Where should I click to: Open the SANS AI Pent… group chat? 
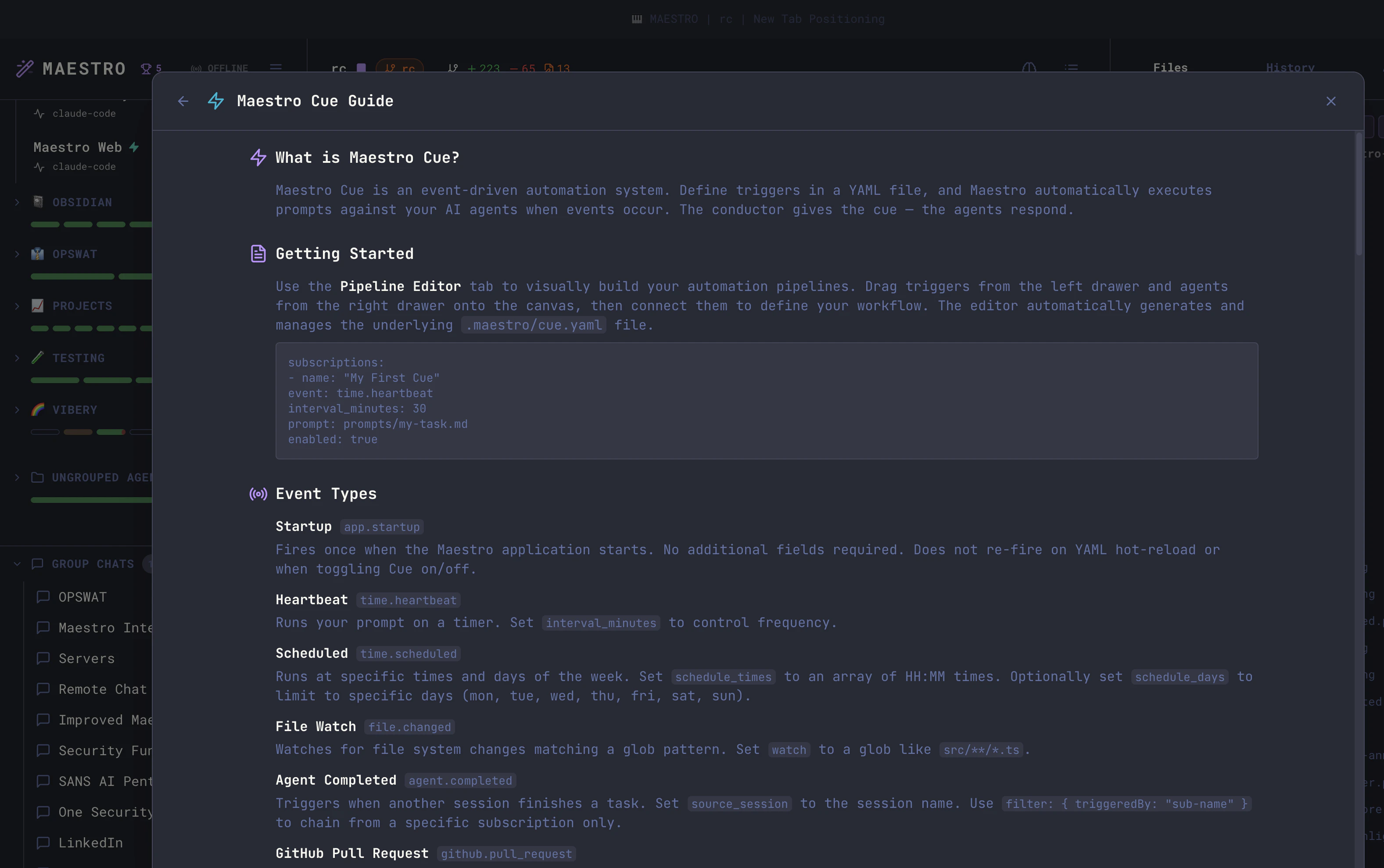[105, 781]
